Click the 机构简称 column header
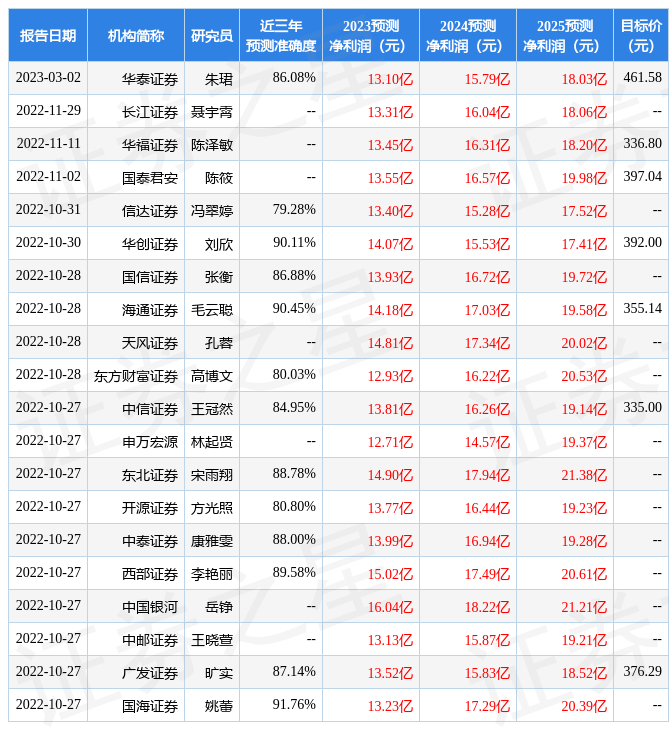 [x=136, y=35]
